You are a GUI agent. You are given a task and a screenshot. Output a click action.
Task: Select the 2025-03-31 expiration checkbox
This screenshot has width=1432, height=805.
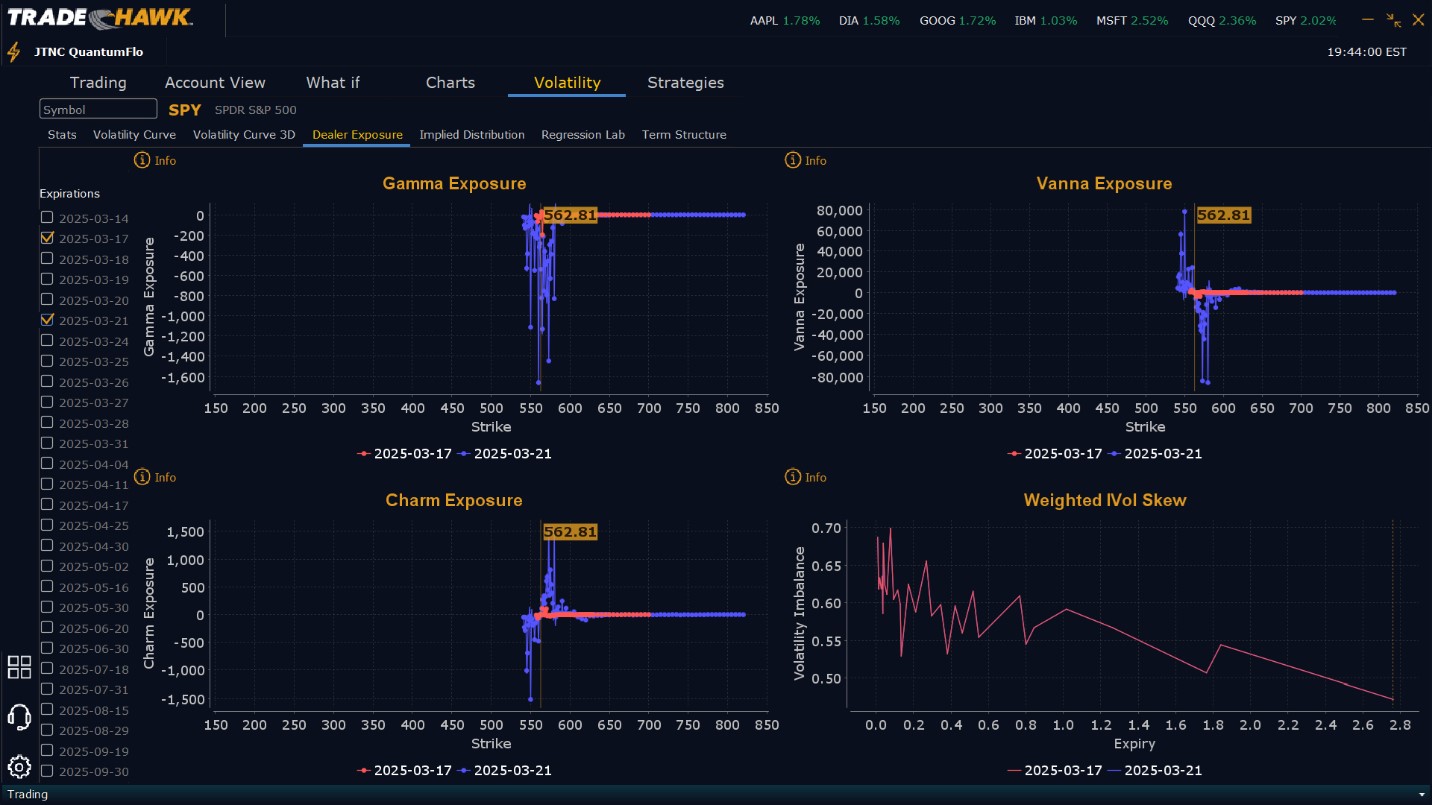47,443
